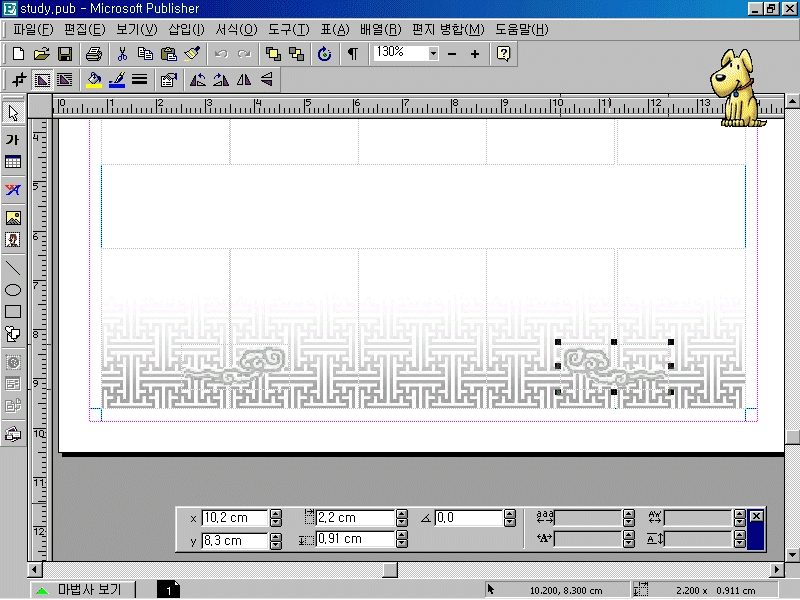Screen dimensions: 800x600
Task: Open the 도구(T) menu
Action: (x=289, y=30)
